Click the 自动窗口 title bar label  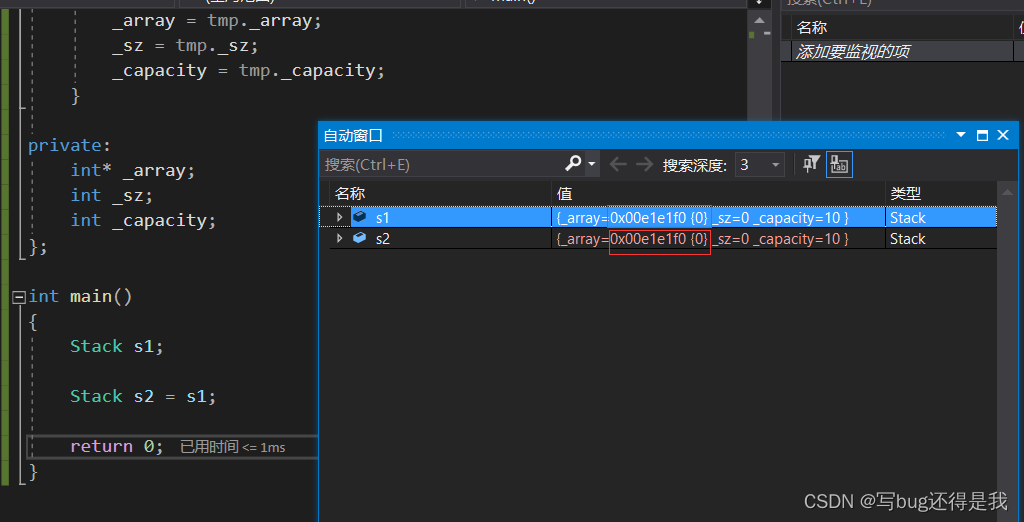coord(353,136)
